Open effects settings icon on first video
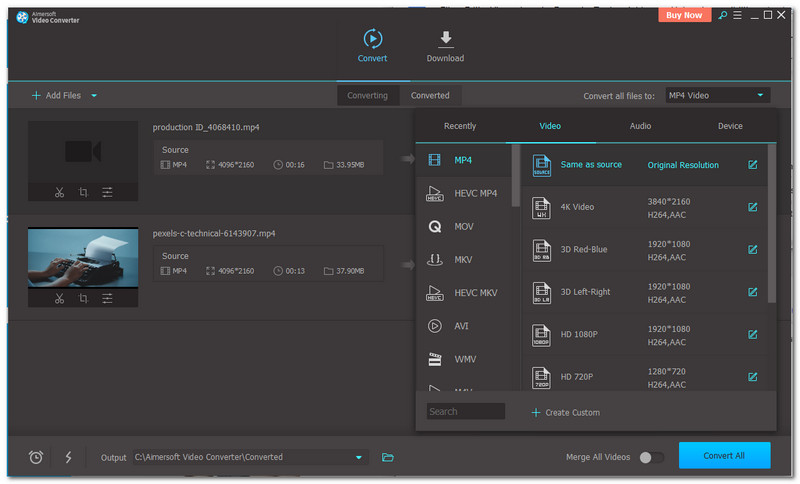The height and width of the screenshot is (484, 800). point(107,192)
